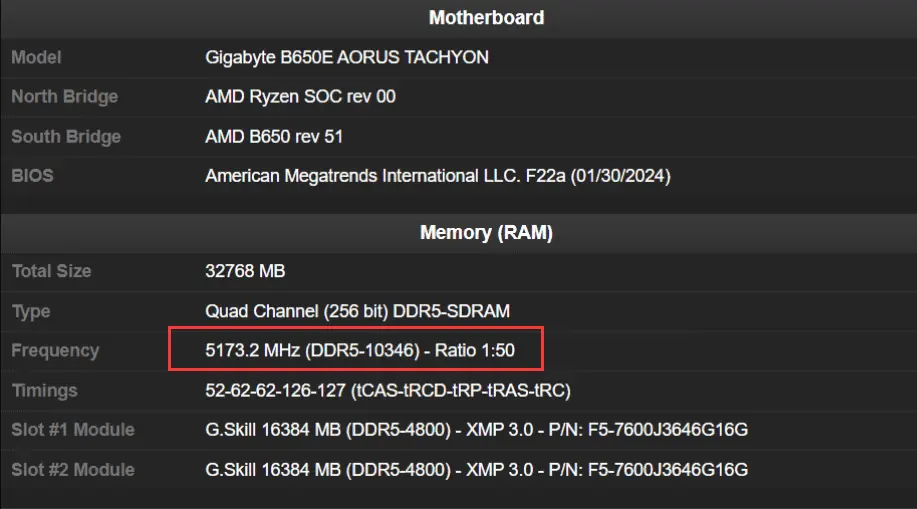917x509 pixels.
Task: Select the North Bridge label
Action: click(64, 97)
